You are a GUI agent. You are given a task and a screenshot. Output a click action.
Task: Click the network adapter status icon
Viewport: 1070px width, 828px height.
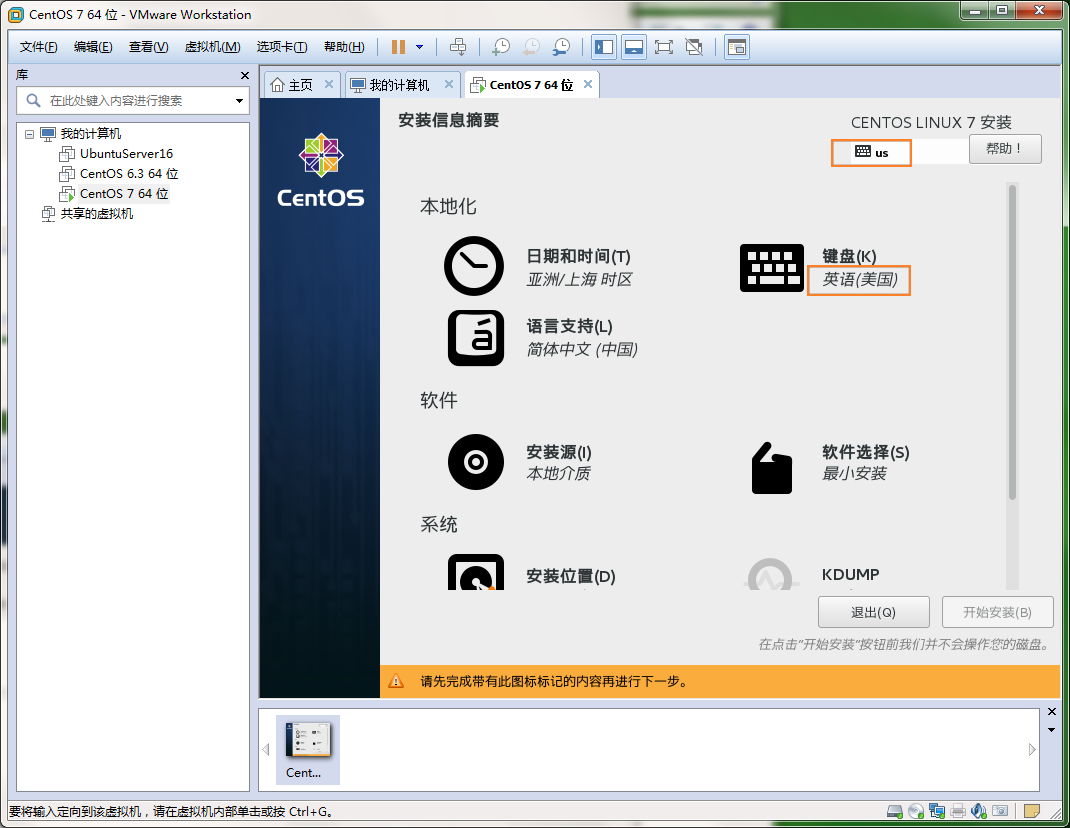tap(937, 811)
